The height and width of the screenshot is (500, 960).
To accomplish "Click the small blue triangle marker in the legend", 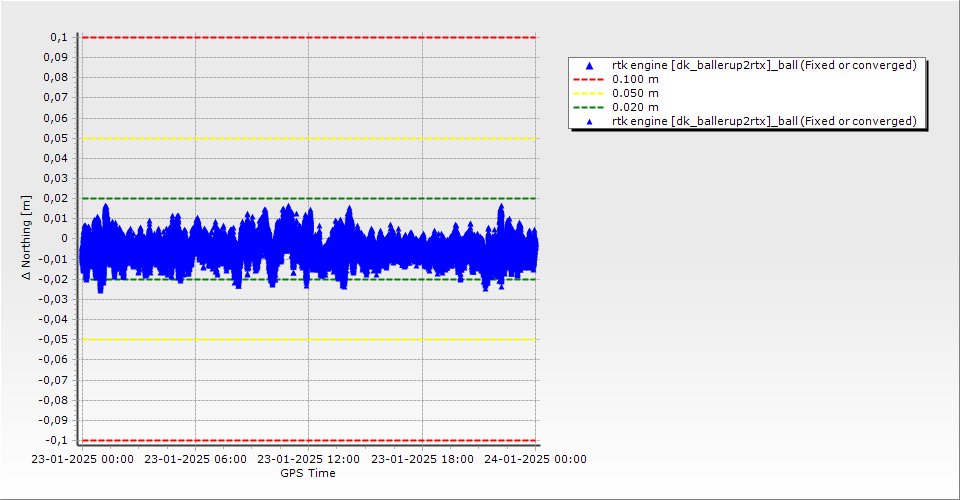I will click(590, 122).
